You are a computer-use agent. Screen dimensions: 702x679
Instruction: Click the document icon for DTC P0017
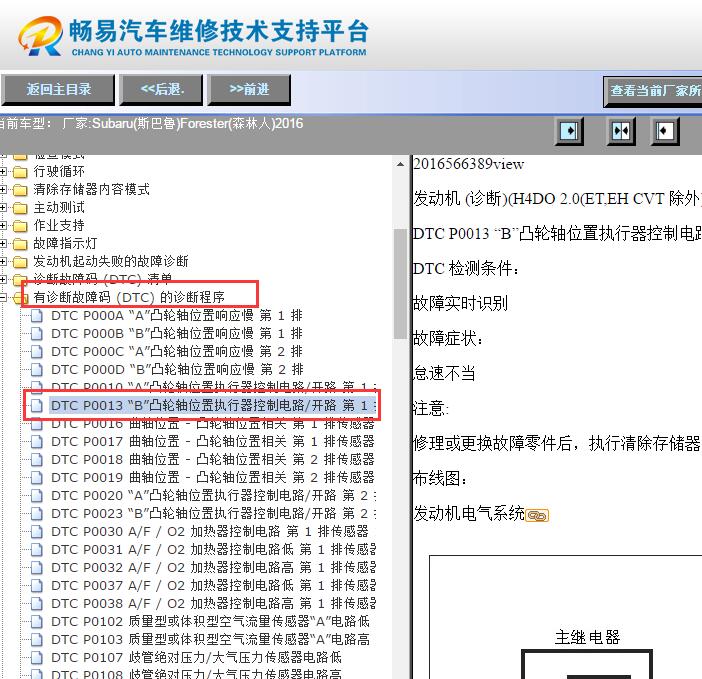coord(37,442)
